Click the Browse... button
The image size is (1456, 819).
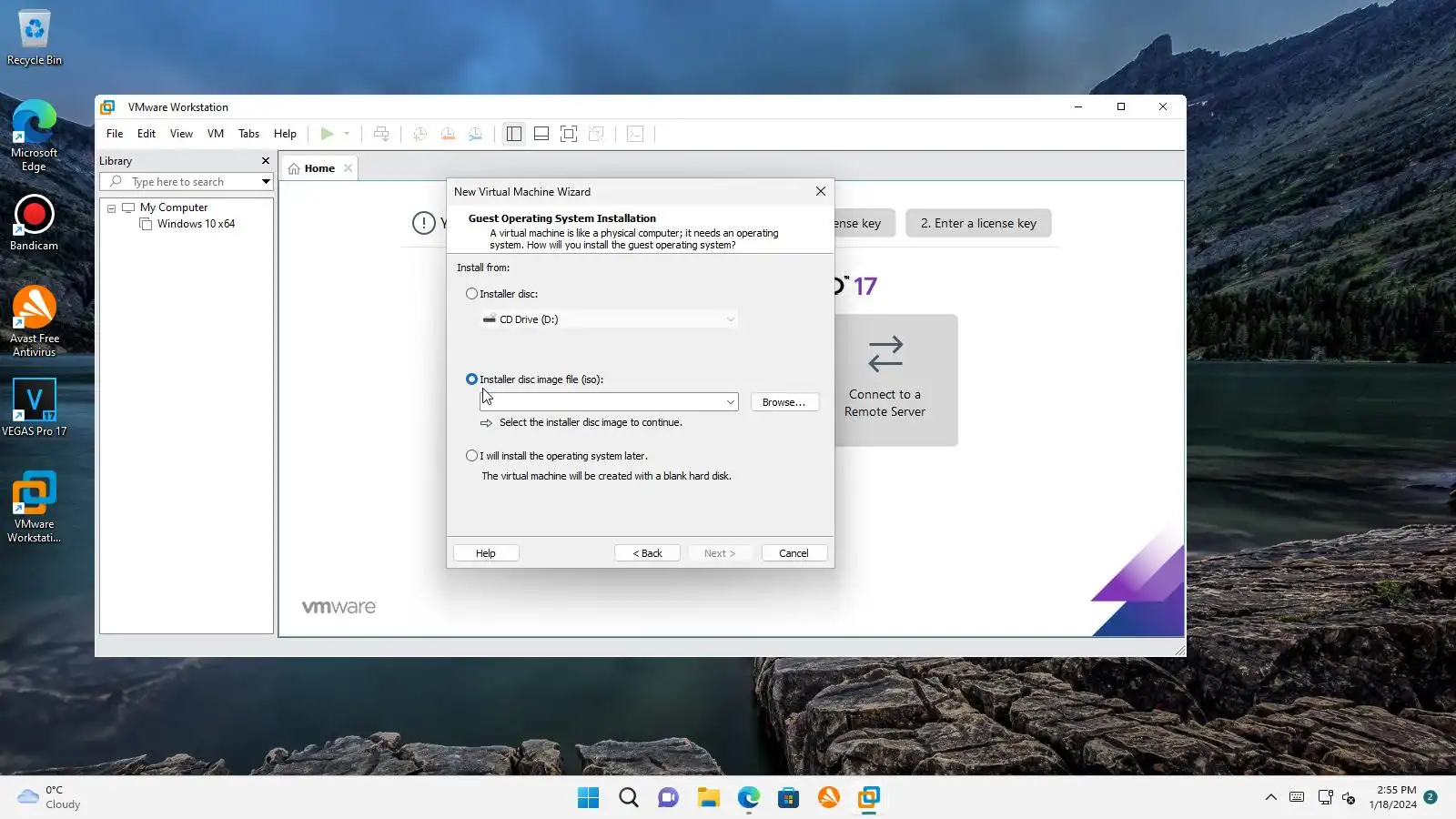(x=784, y=402)
